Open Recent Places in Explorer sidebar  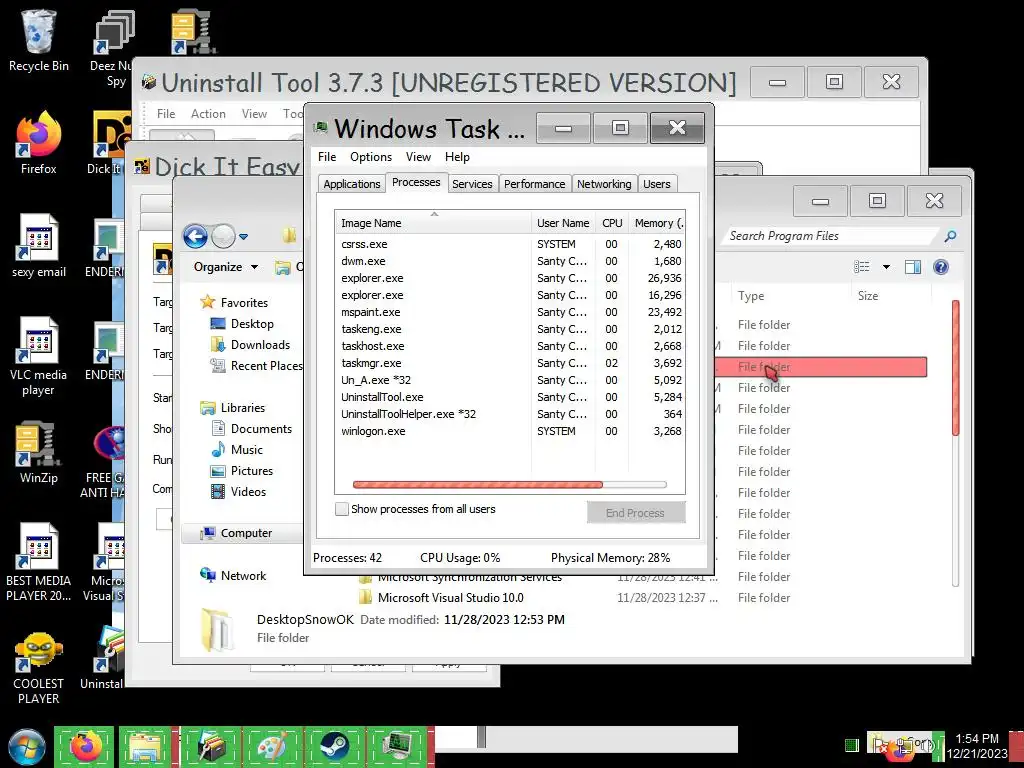[x=256, y=366]
